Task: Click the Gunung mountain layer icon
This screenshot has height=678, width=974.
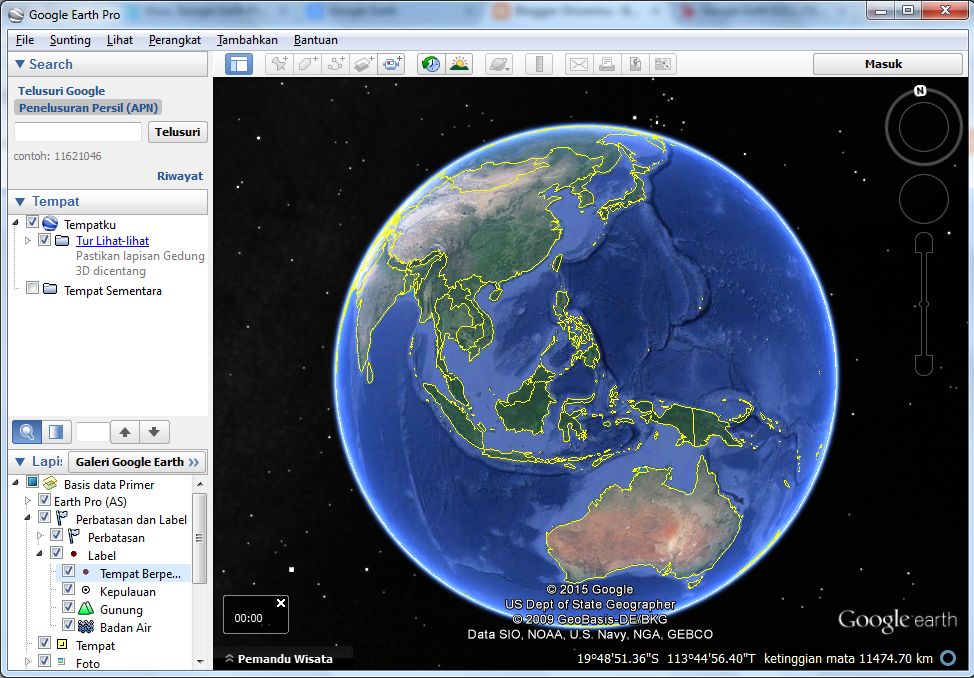Action: (86, 609)
